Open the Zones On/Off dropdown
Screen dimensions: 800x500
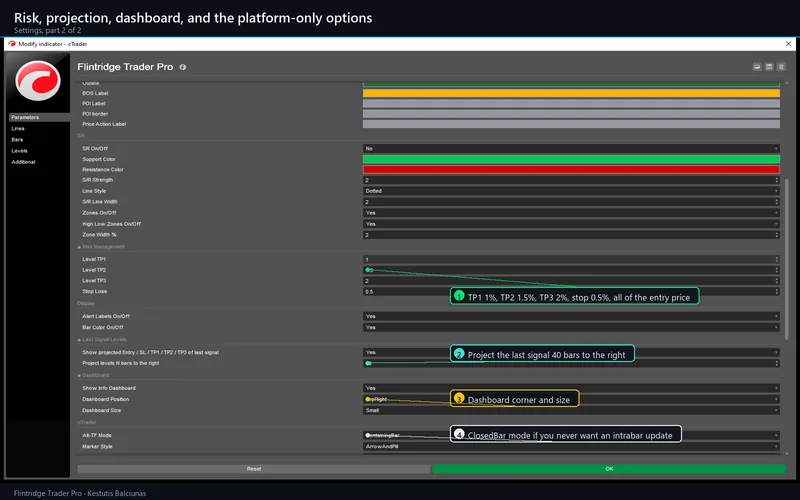tap(571, 213)
